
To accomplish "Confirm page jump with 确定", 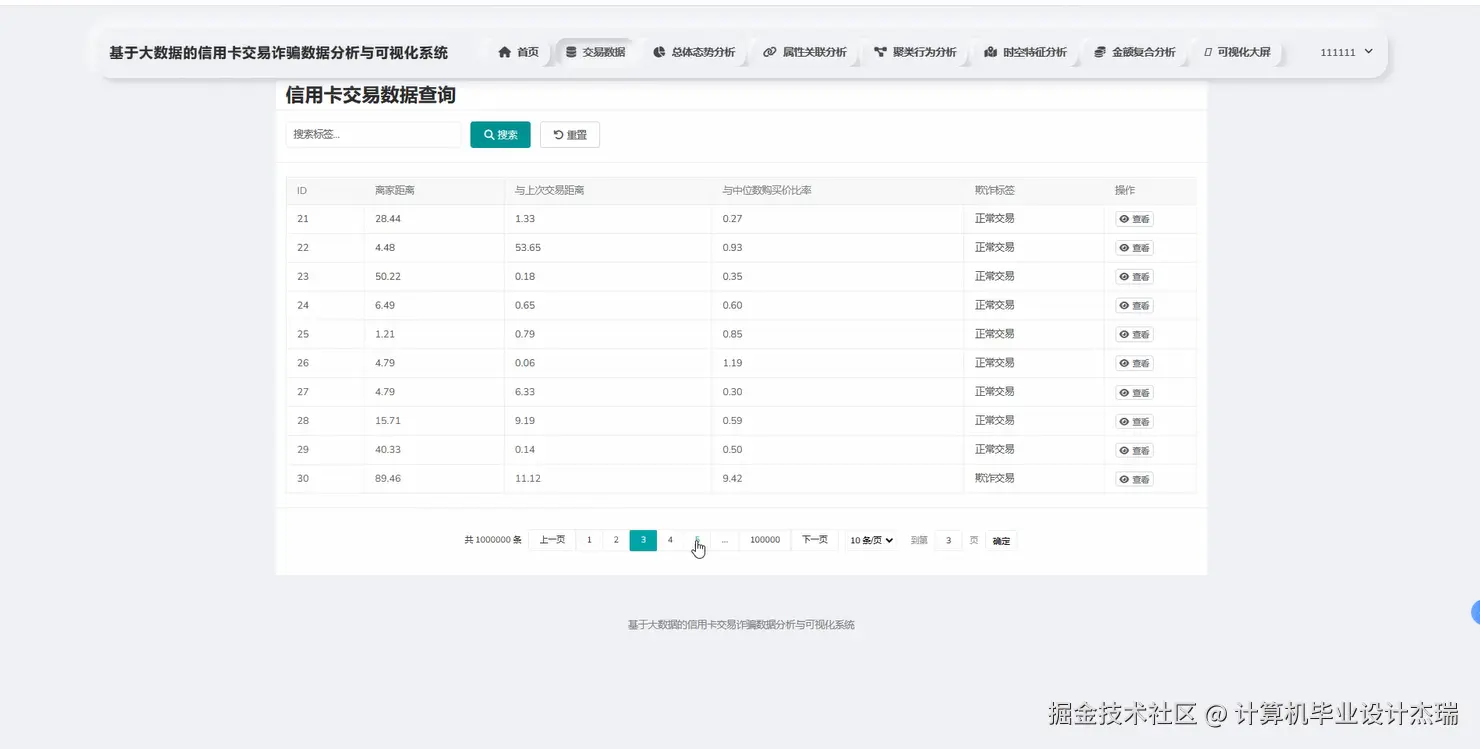I will [x=1001, y=540].
